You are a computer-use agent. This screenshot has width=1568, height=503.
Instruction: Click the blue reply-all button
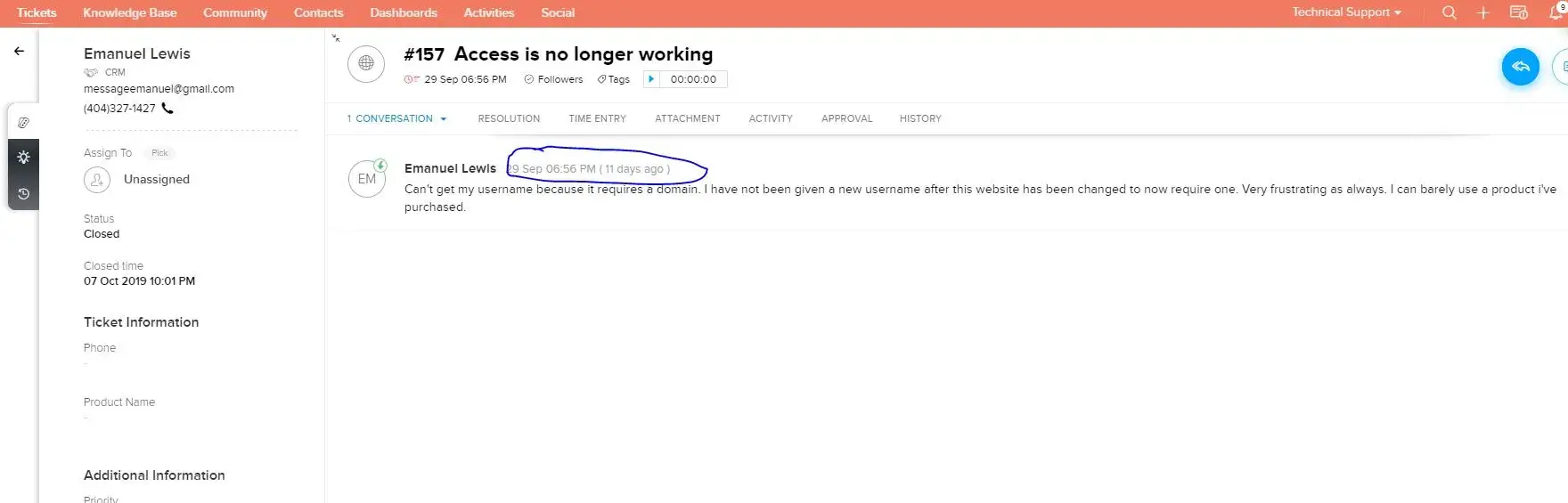[x=1521, y=67]
